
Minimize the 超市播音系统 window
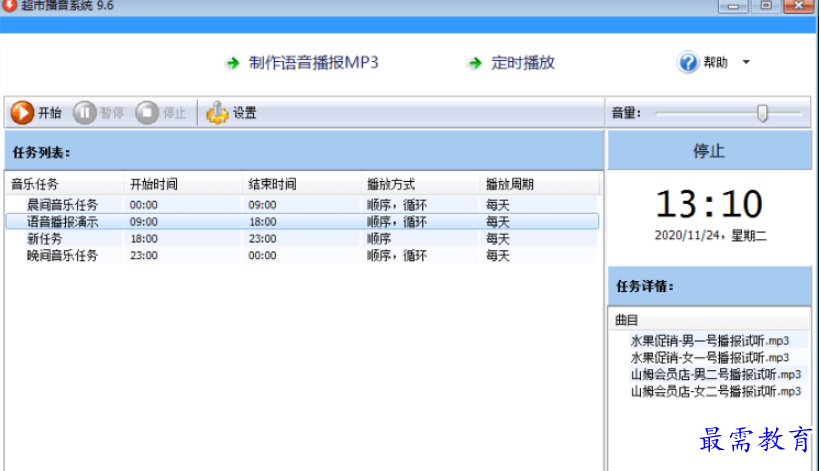pos(733,6)
